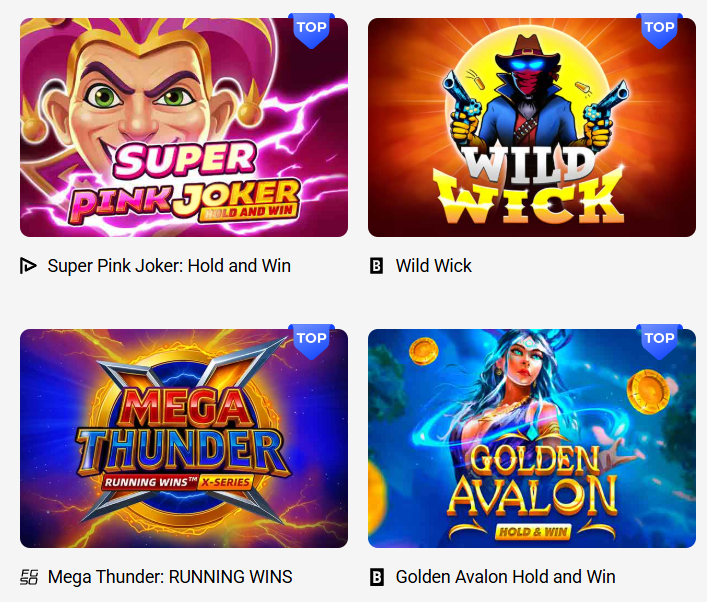The width and height of the screenshot is (707, 602).
Task: Click the B provider icon beside Golden Avalon
Action: [x=376, y=577]
